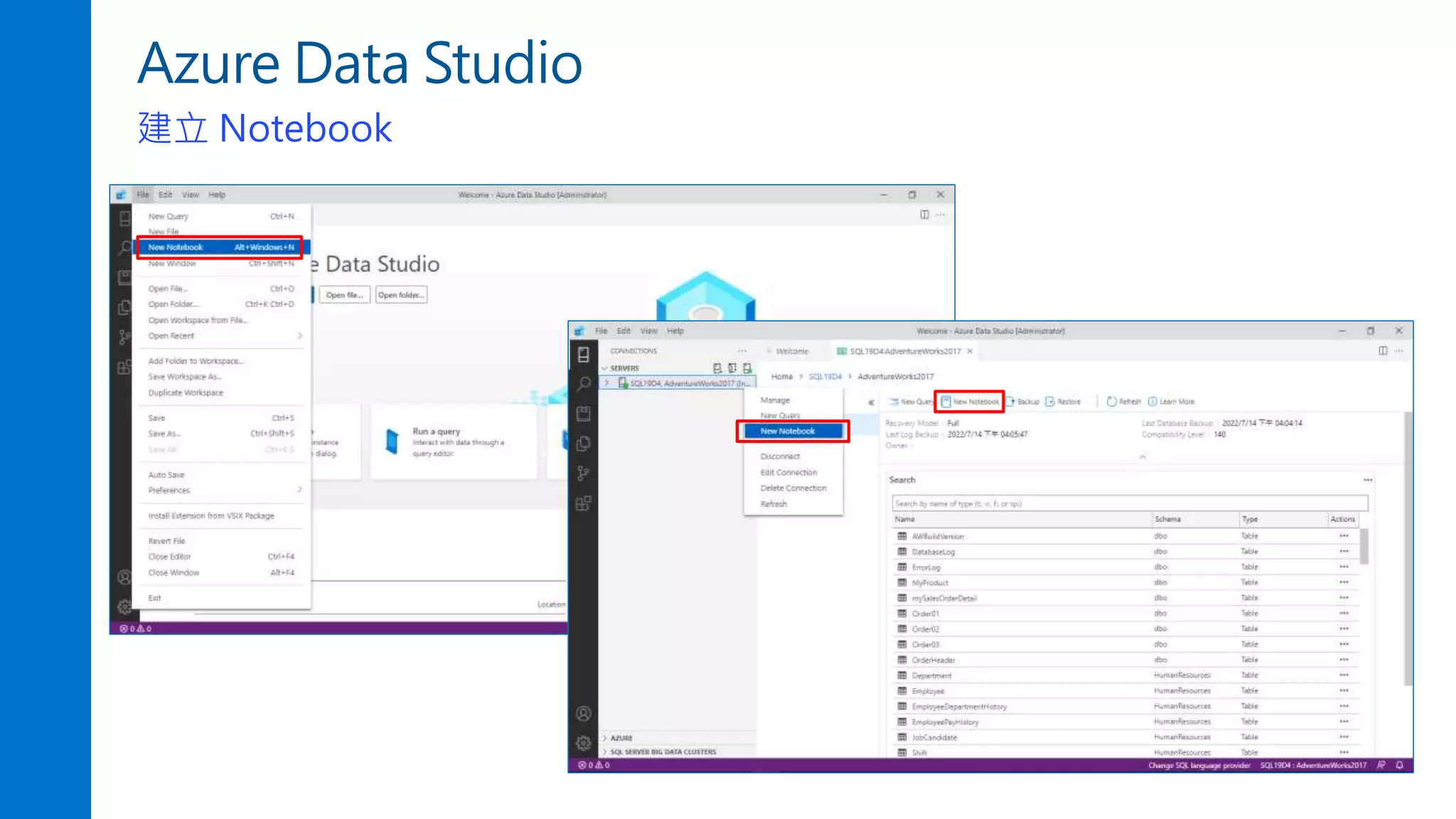Open Connections panel more actions ellipsis
Screen dimensions: 1456x819
click(742, 351)
